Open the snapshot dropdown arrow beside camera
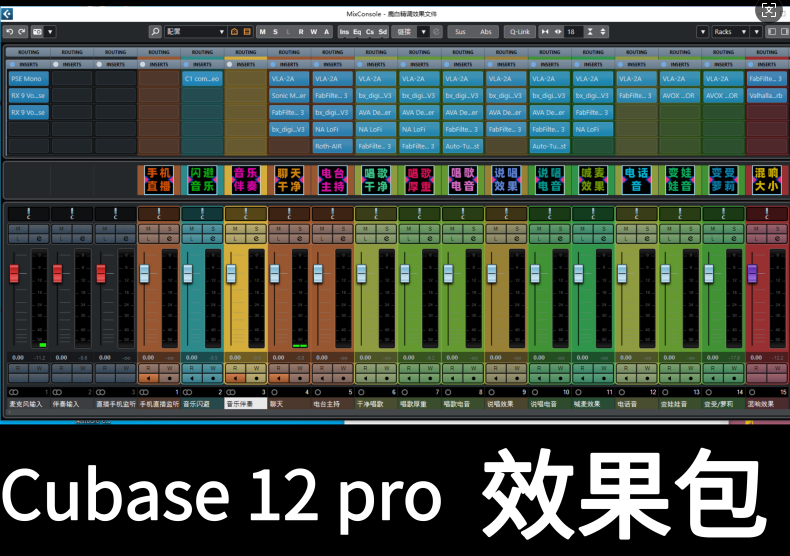This screenshot has width=790, height=556. tap(50, 32)
